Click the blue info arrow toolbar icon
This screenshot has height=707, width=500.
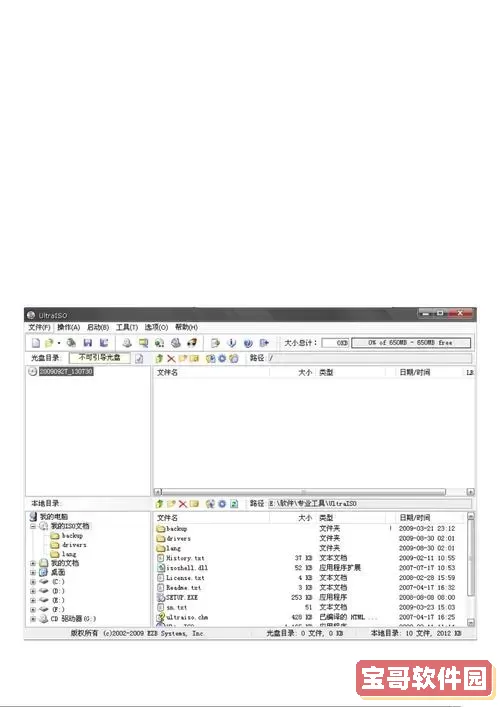[x=232, y=343]
